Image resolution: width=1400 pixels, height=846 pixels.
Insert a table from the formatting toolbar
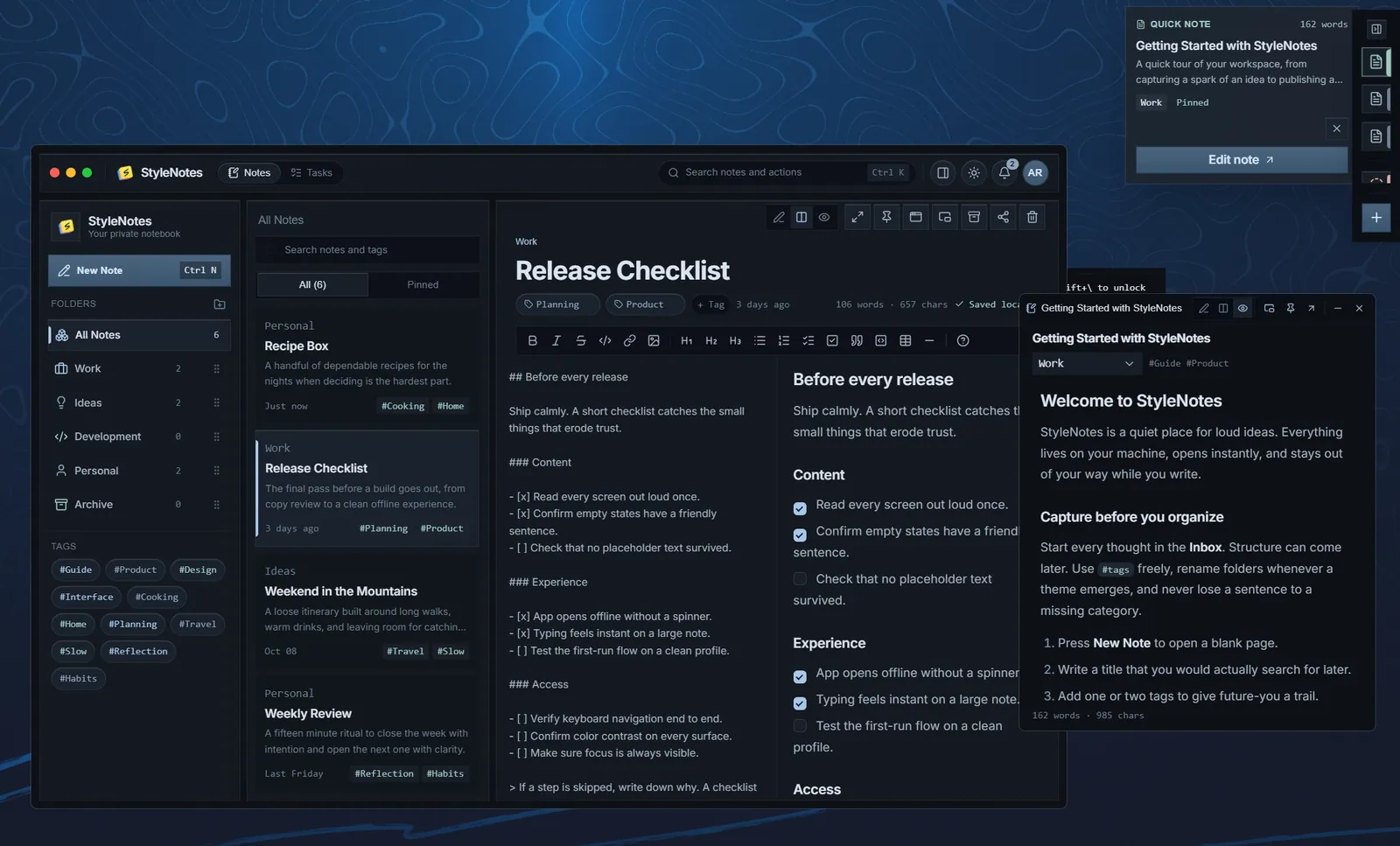pyautogui.click(x=906, y=340)
